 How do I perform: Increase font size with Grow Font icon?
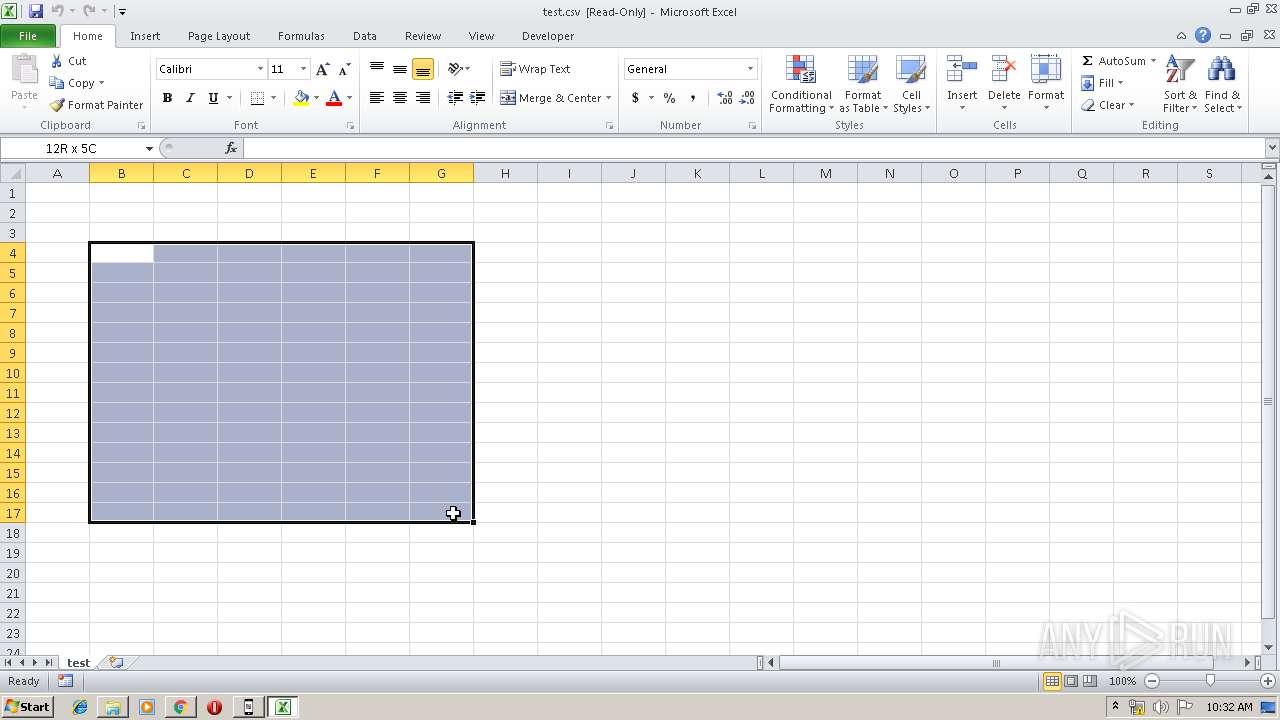click(322, 69)
